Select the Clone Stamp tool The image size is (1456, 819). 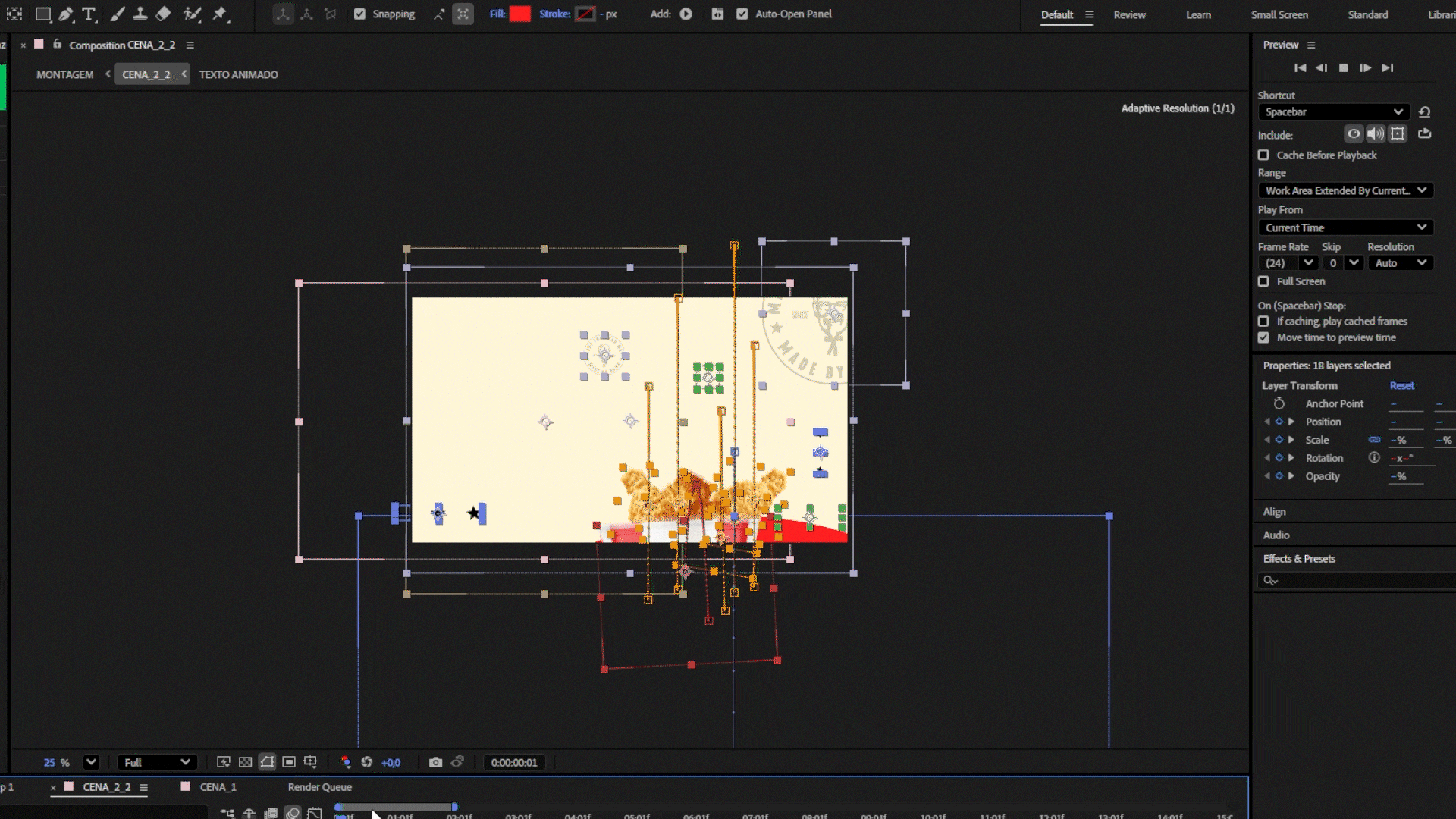tap(140, 14)
